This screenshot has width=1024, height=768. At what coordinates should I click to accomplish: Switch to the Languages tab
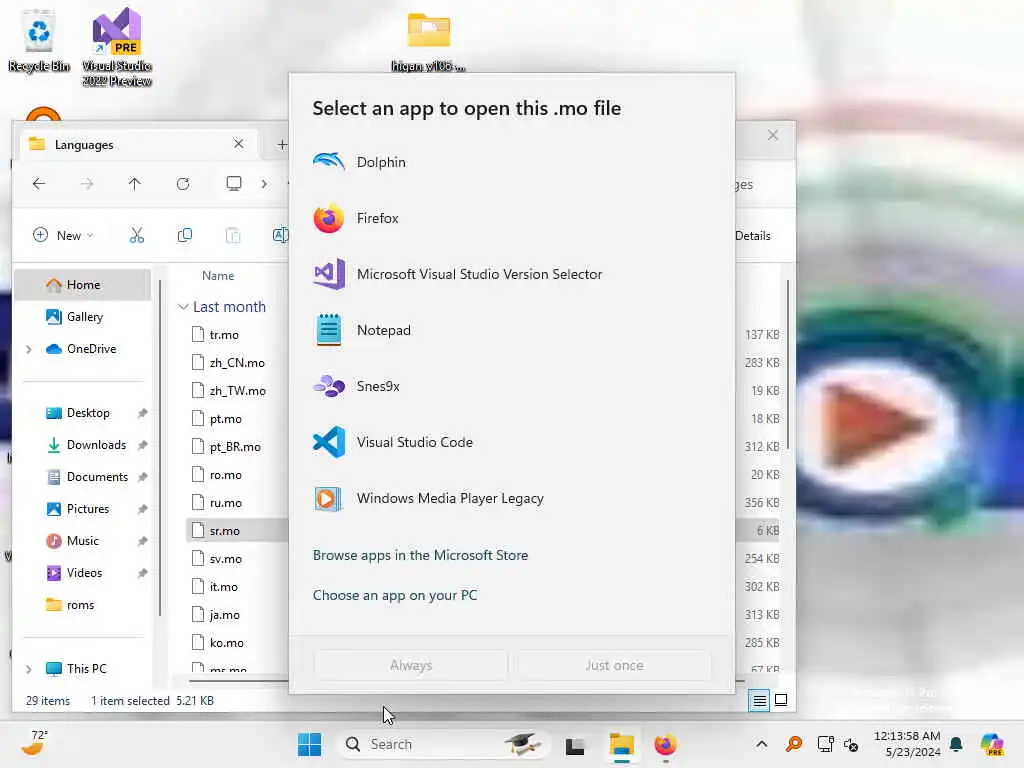click(x=137, y=144)
